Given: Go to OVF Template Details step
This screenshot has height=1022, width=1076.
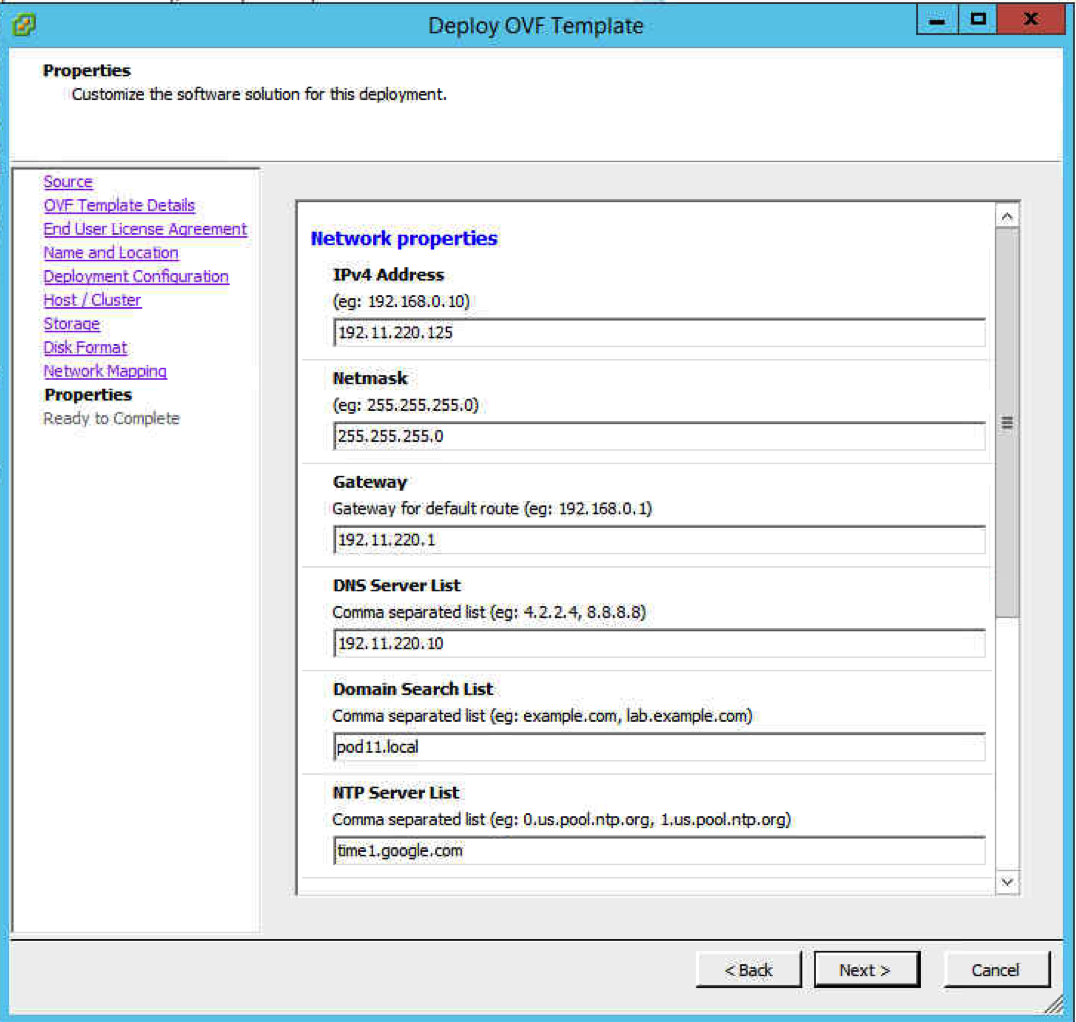Looking at the screenshot, I should pyautogui.click(x=119, y=205).
